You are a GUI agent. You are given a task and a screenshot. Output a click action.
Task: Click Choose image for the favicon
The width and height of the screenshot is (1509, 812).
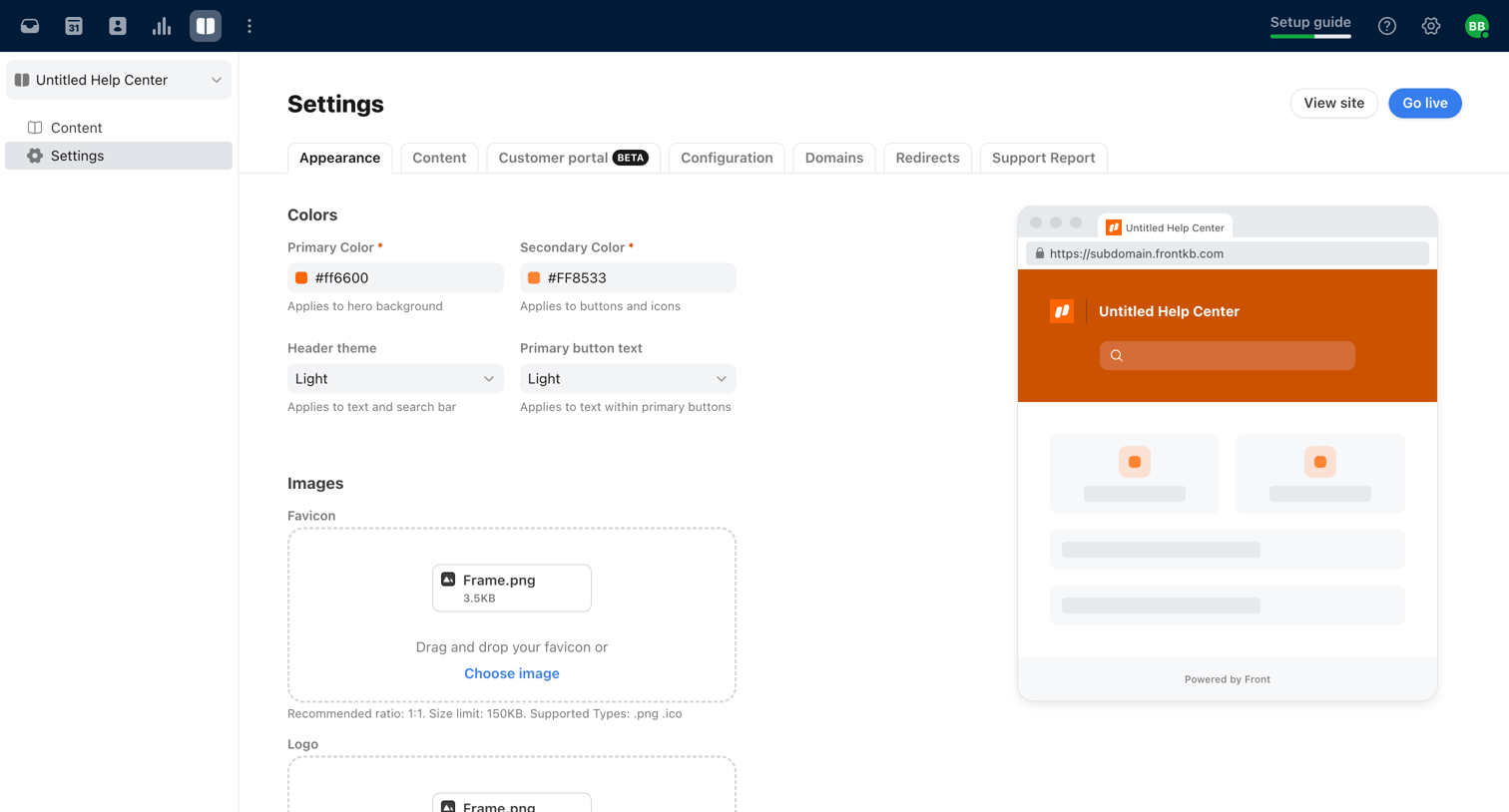pyautogui.click(x=512, y=673)
